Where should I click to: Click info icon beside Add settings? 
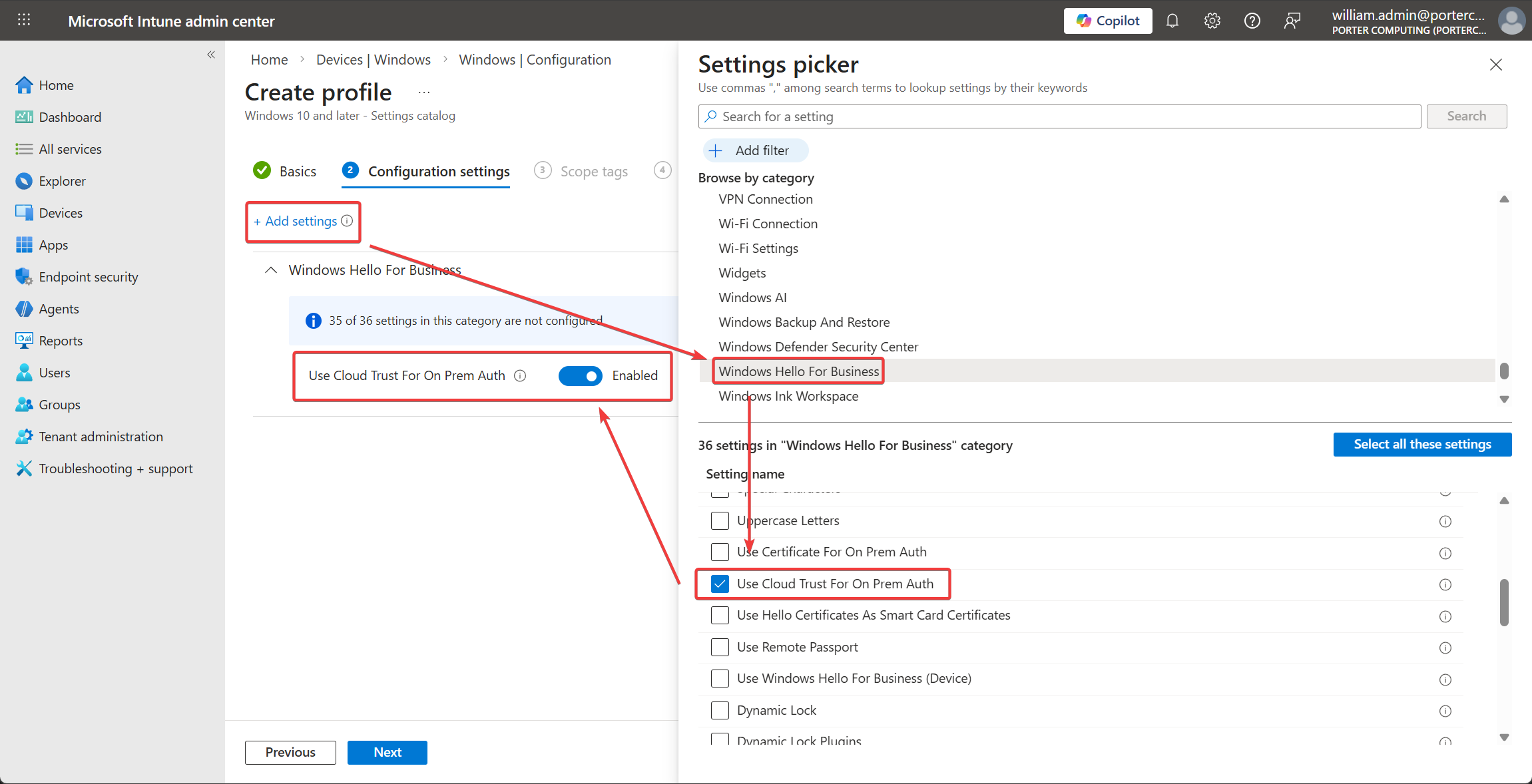coord(347,221)
